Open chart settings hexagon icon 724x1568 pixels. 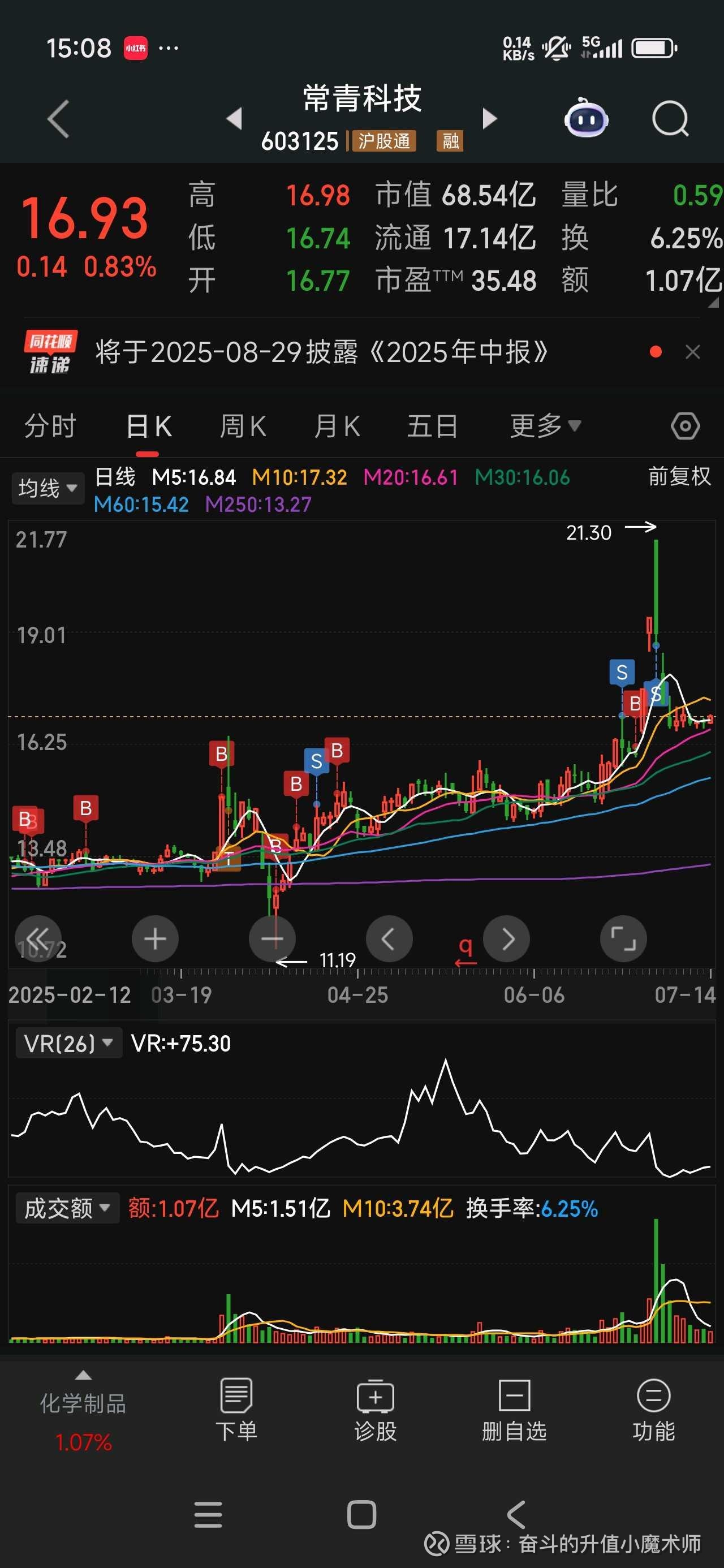[x=685, y=425]
